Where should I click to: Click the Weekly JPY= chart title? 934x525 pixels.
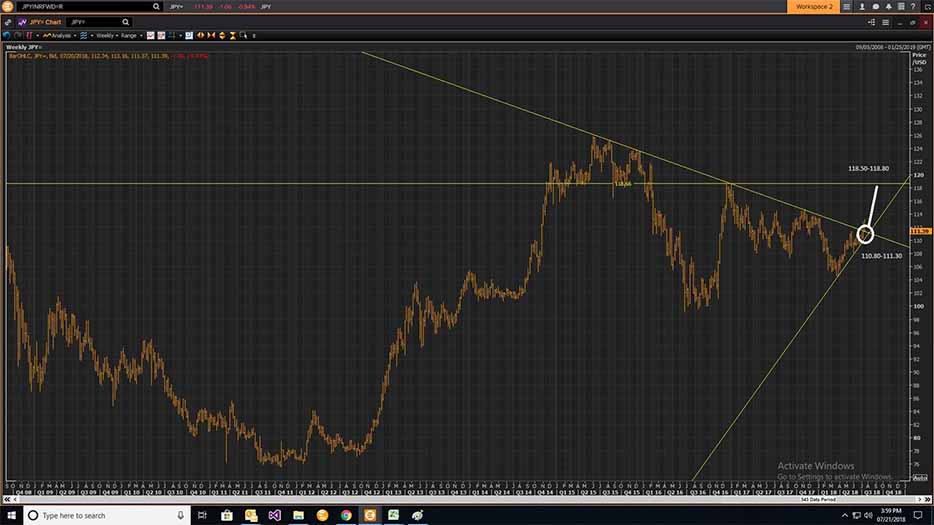pyautogui.click(x=23, y=47)
